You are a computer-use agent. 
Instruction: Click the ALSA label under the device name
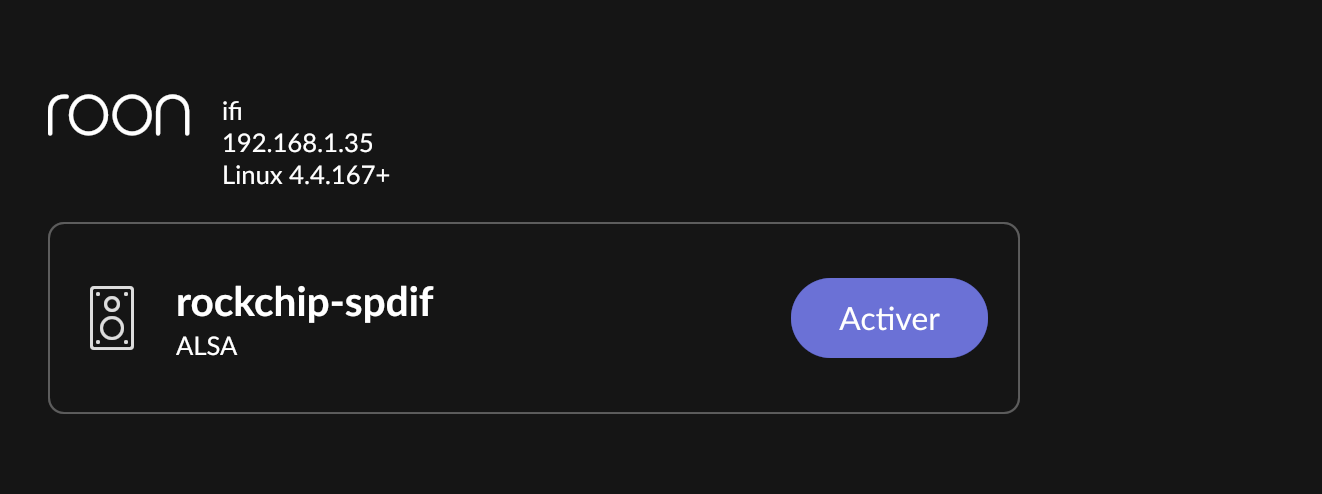pyautogui.click(x=206, y=348)
